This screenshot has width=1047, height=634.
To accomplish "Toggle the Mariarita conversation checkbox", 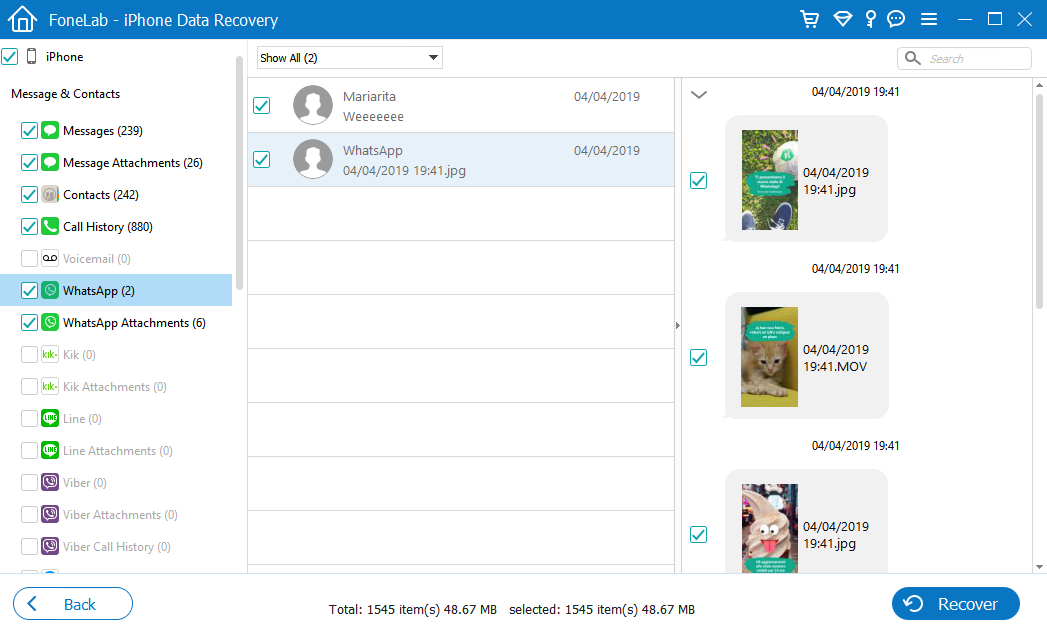I will [262, 105].
